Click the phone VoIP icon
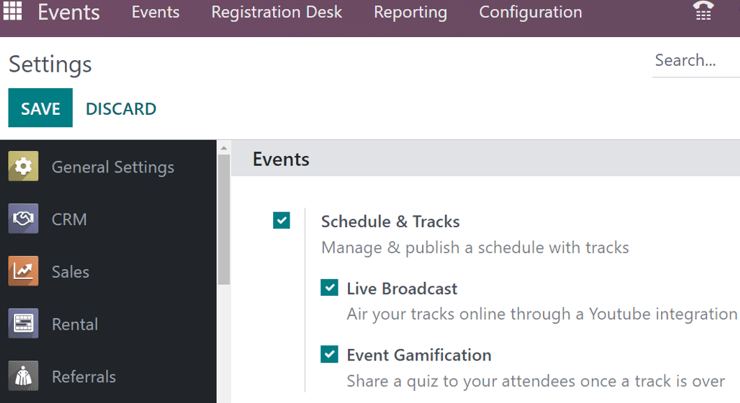This screenshot has width=740, height=403. pyautogui.click(x=704, y=12)
